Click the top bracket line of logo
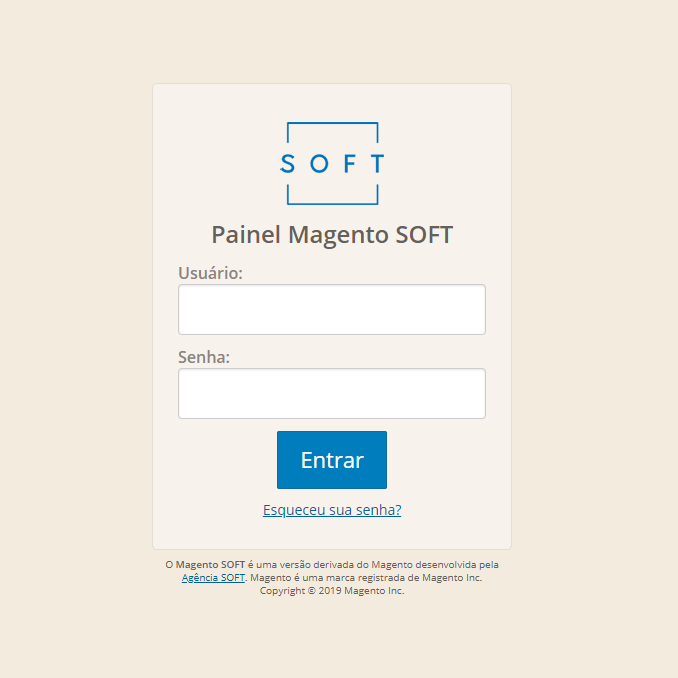Viewport: 678px width, 678px height. click(333, 123)
